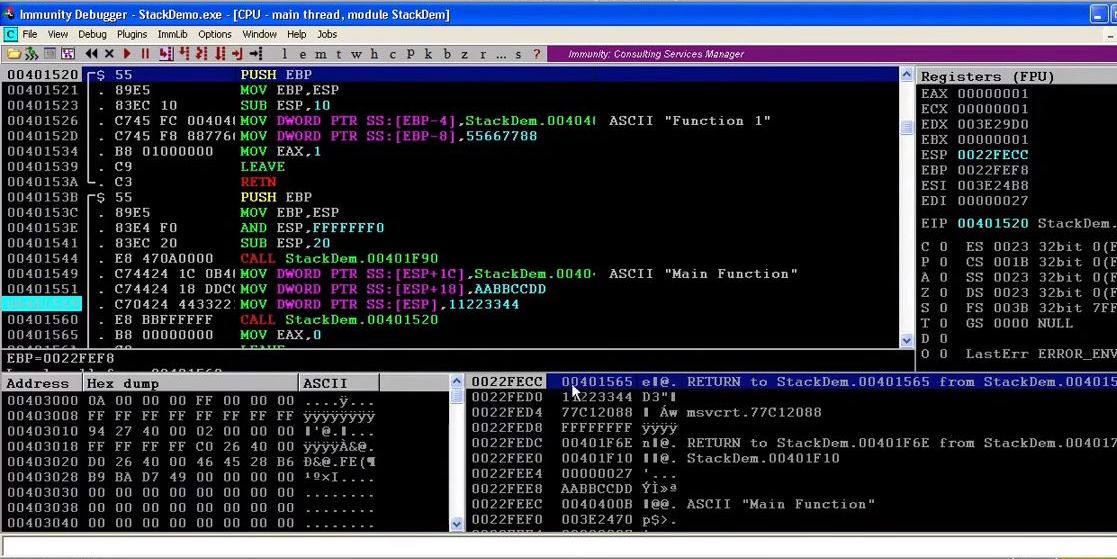Open the File menu
The height and width of the screenshot is (559, 1117).
tap(30, 34)
